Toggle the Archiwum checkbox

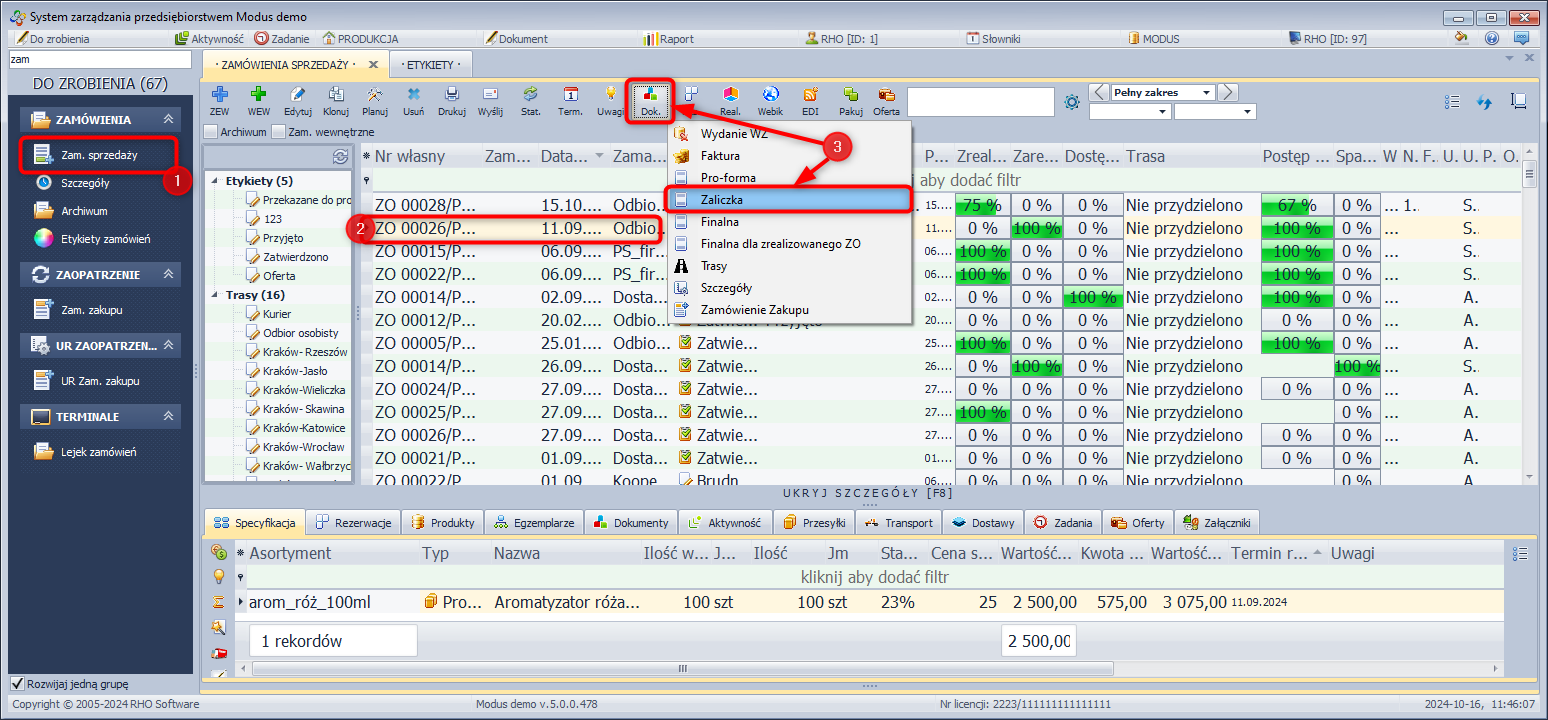pyautogui.click(x=211, y=131)
